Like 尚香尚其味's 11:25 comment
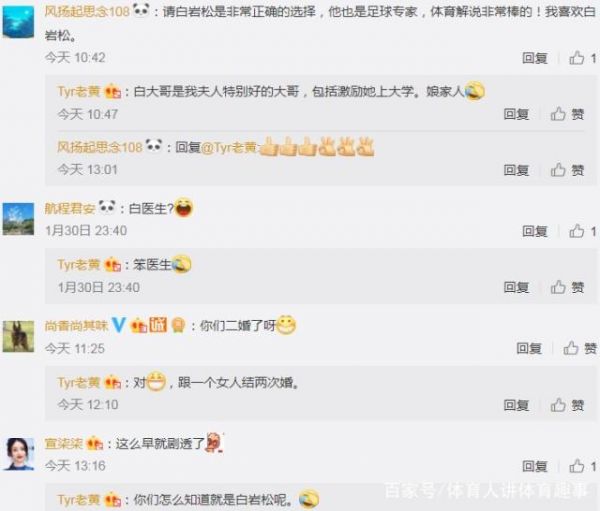600x511 pixels. pyautogui.click(x=580, y=348)
